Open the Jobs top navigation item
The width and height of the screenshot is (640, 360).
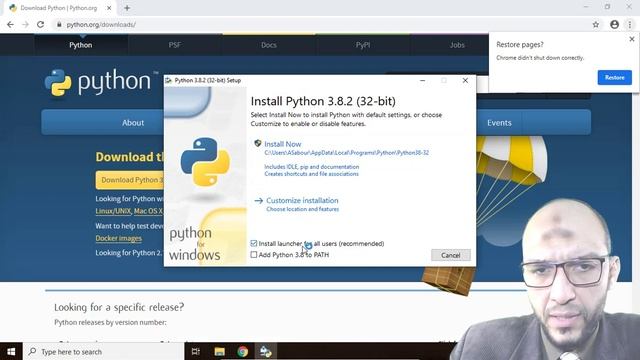click(457, 45)
